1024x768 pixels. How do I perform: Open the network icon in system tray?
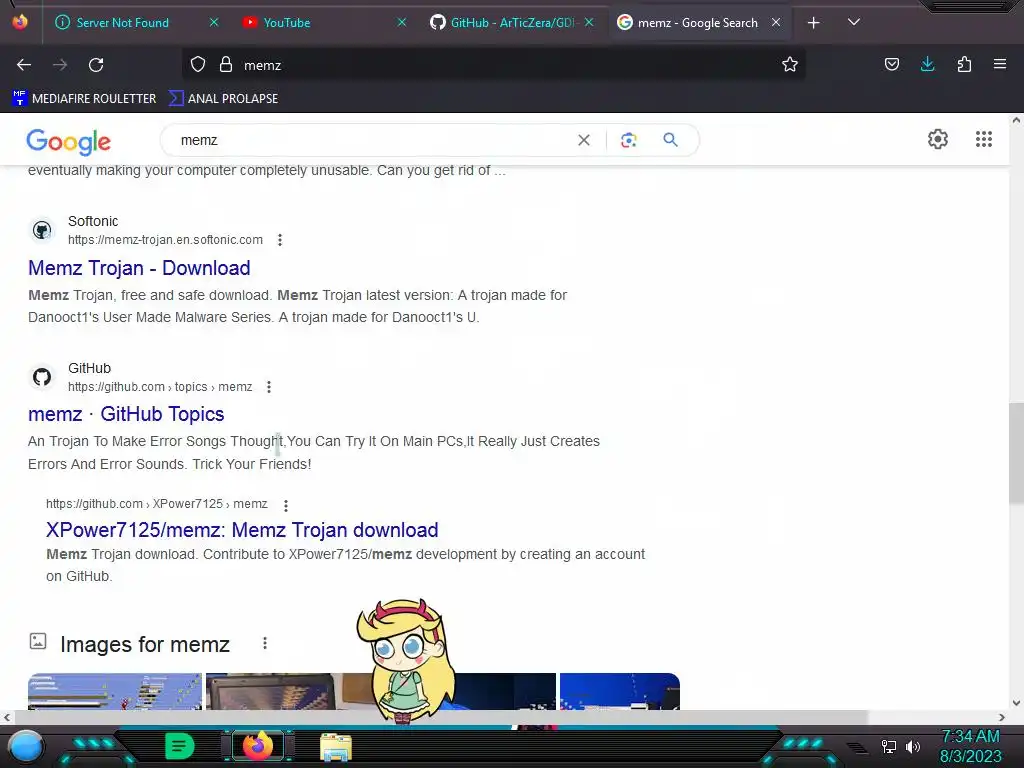click(x=888, y=746)
